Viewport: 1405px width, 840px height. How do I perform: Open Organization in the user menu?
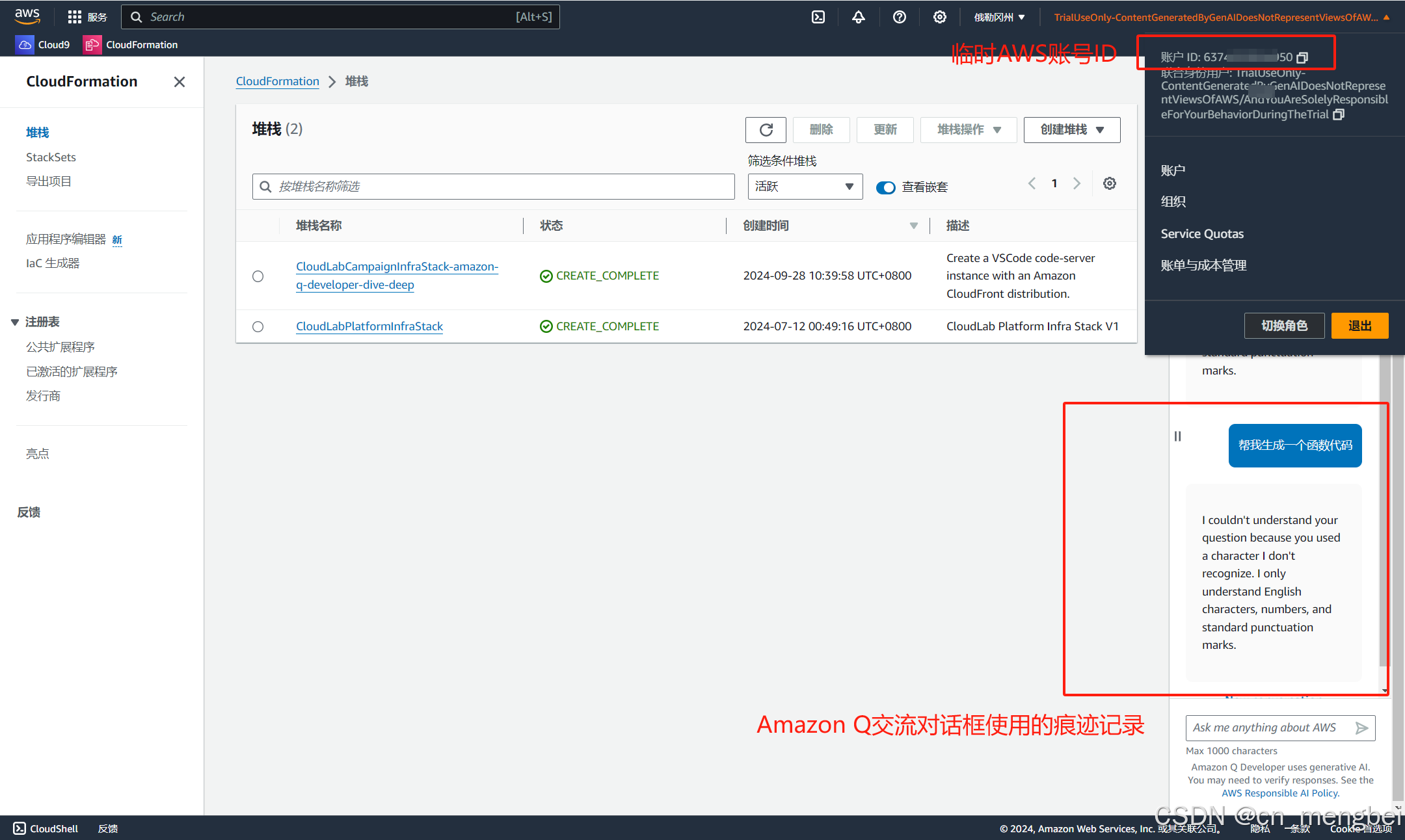(x=1173, y=202)
